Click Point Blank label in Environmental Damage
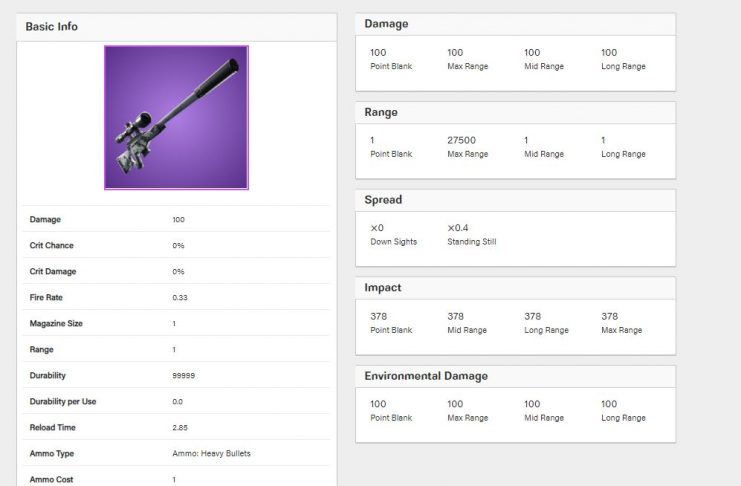Viewport: 741px width, 486px height. (391, 418)
